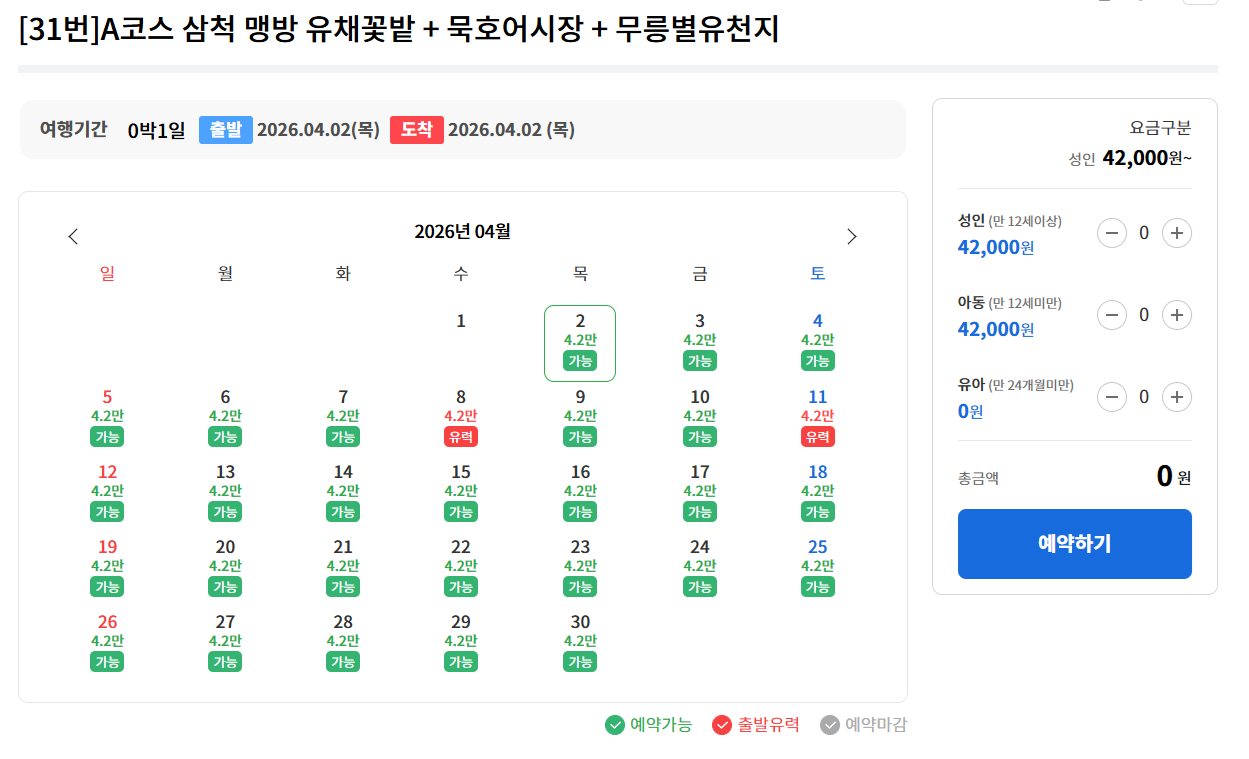Navigate to the next month with right arrow

point(852,236)
